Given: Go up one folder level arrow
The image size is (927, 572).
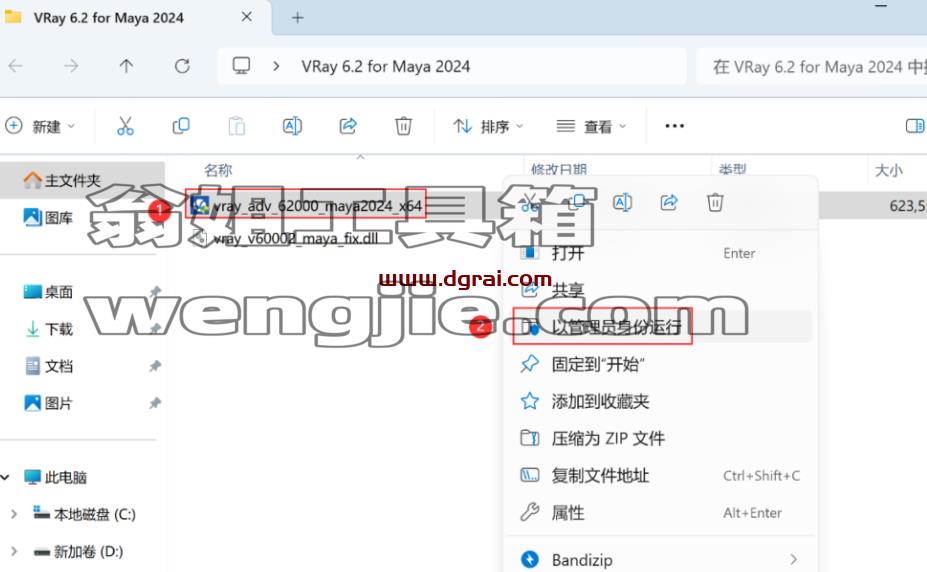Looking at the screenshot, I should tap(126, 66).
